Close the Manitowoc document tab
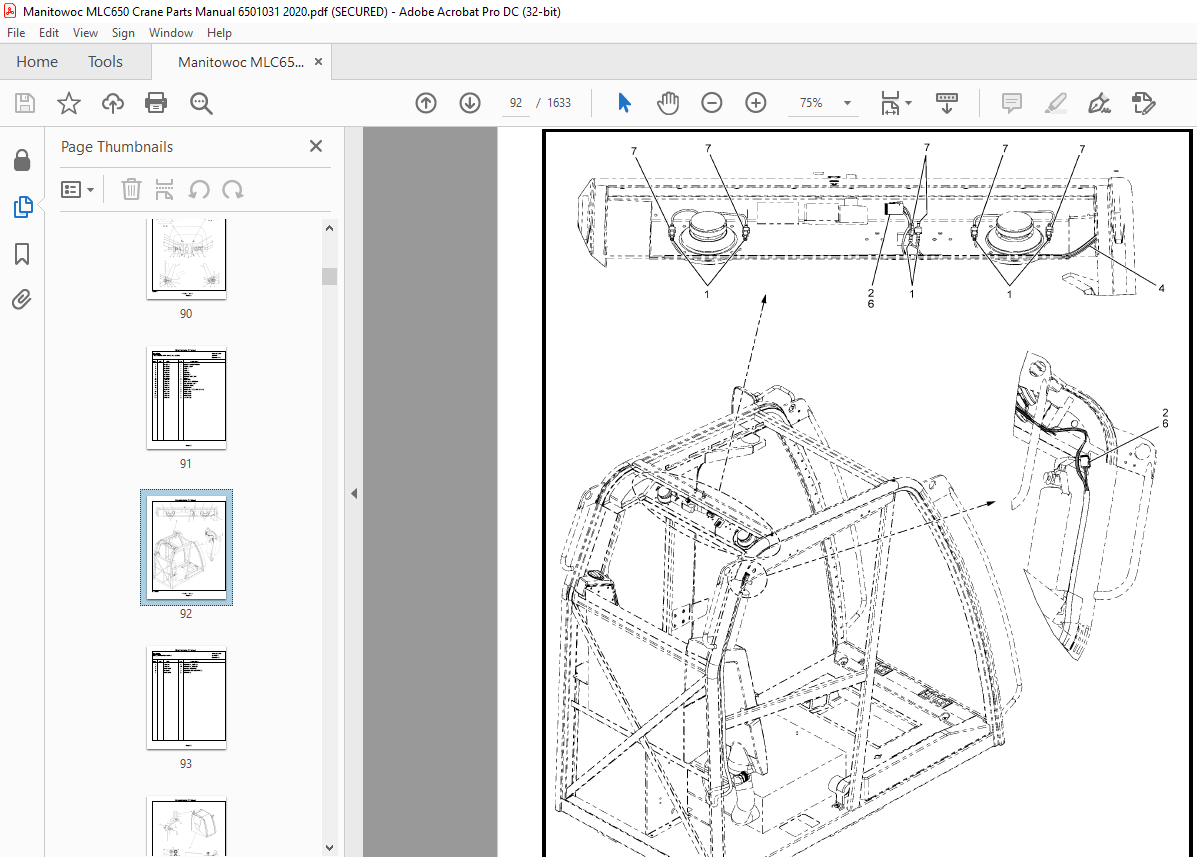The width and height of the screenshot is (1197, 857). point(318,62)
